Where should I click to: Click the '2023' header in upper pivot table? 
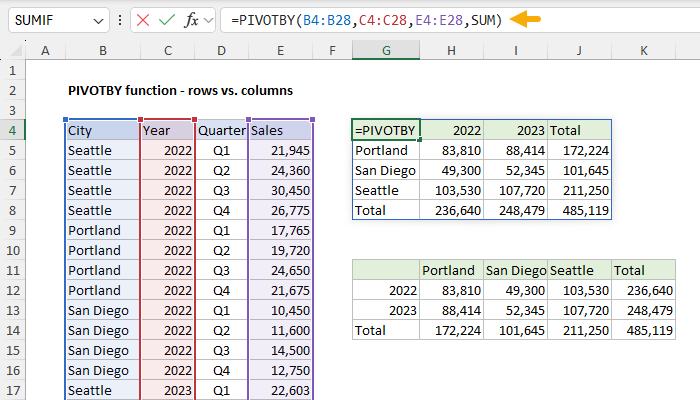pos(516,130)
